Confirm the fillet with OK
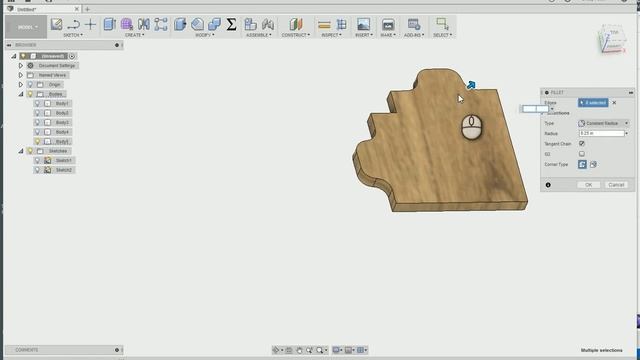 (589, 185)
